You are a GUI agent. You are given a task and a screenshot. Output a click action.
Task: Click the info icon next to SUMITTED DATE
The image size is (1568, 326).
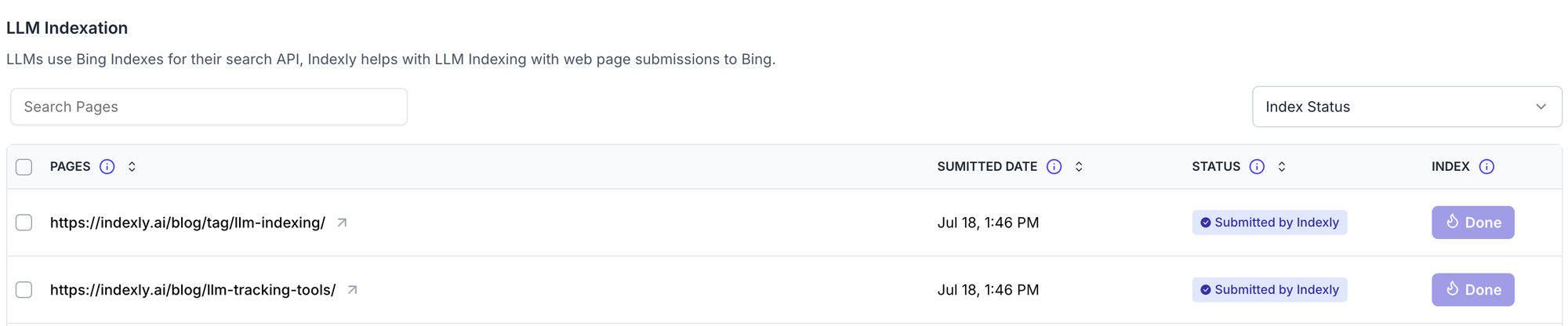pos(1054,167)
